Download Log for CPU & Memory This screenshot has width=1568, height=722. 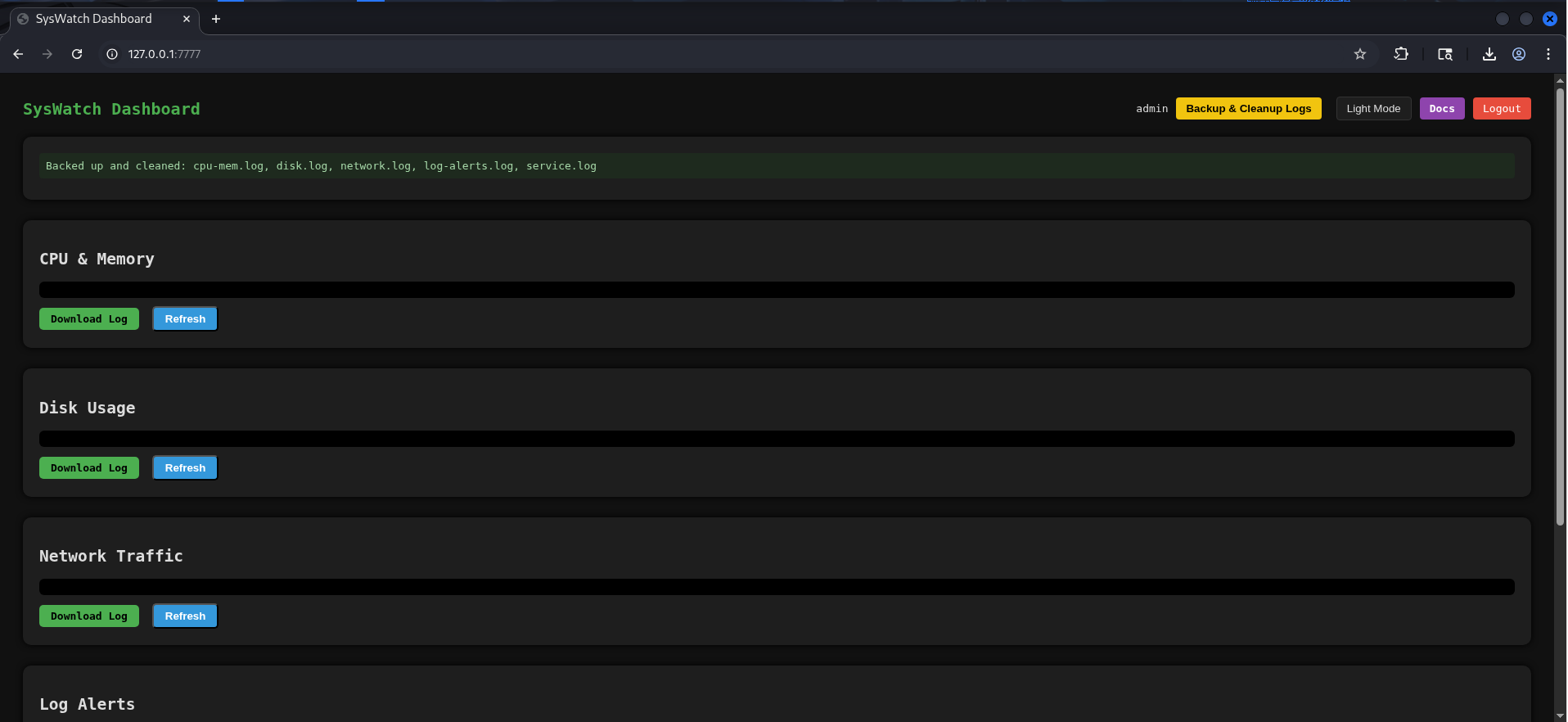(x=89, y=319)
